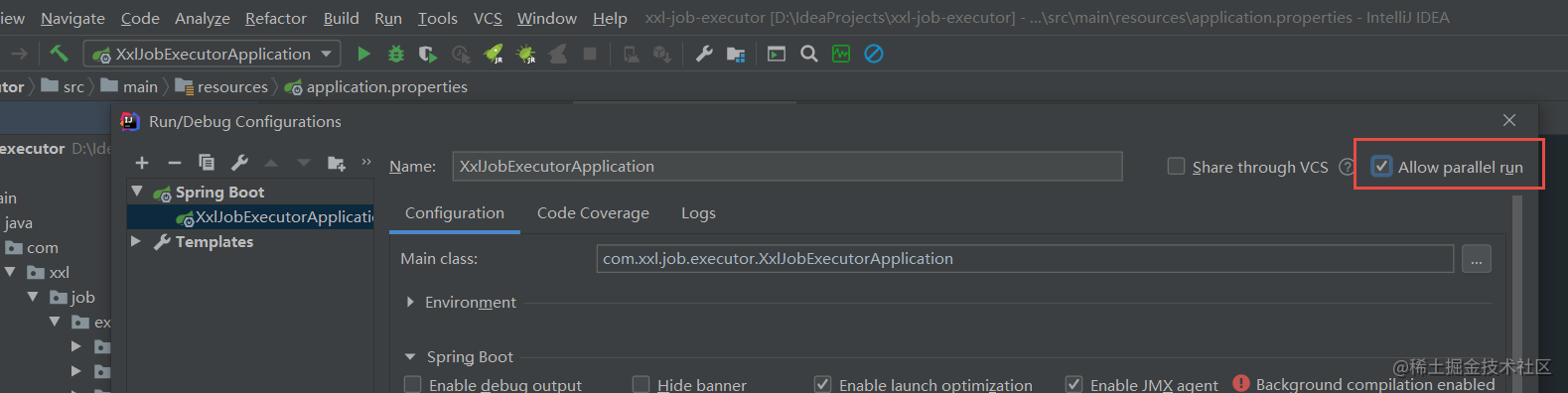Copy configuration icon in dialog toolbar
This screenshot has width=1568, height=393.
pos(207,162)
